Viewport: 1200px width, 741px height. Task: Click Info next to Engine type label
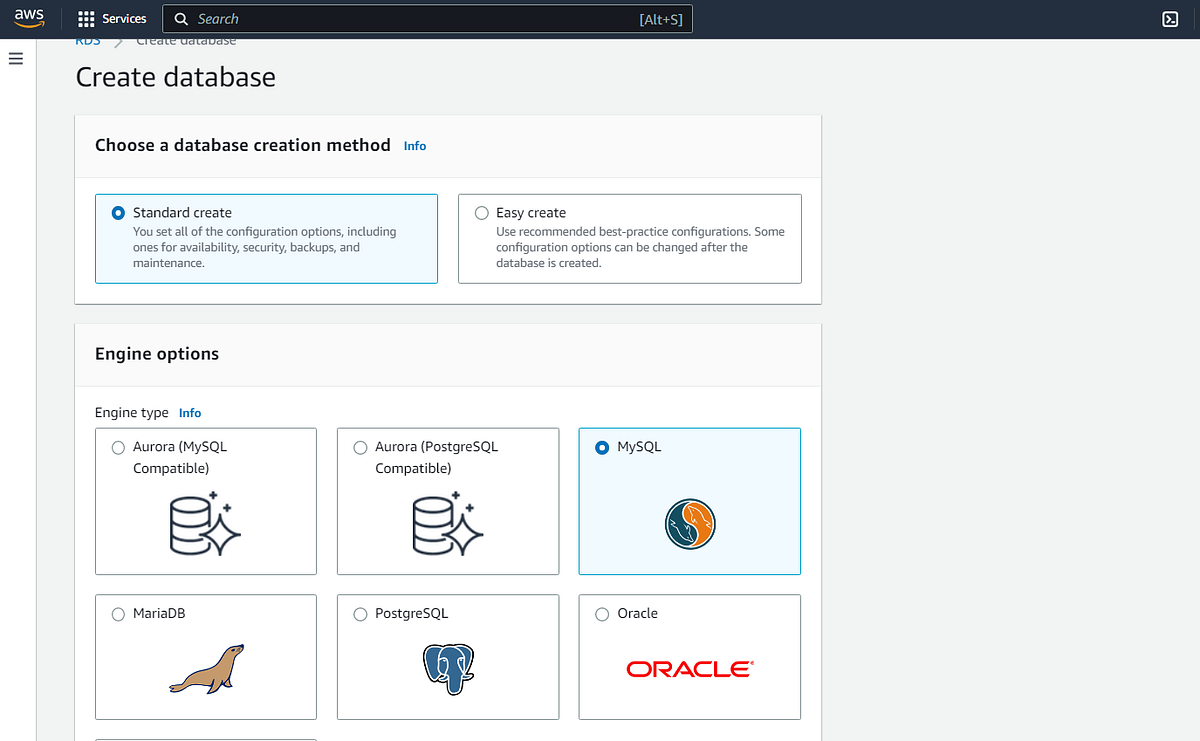point(189,412)
